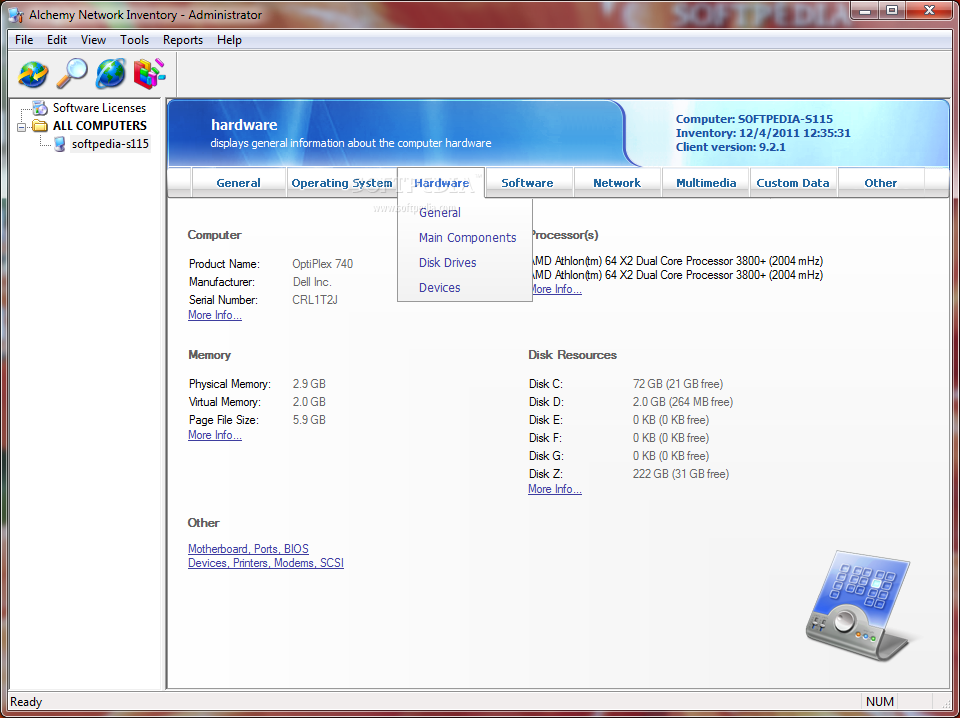Screen dimensions: 960x718
Task: Click the Software Licenses tree icon
Action: [x=40, y=108]
